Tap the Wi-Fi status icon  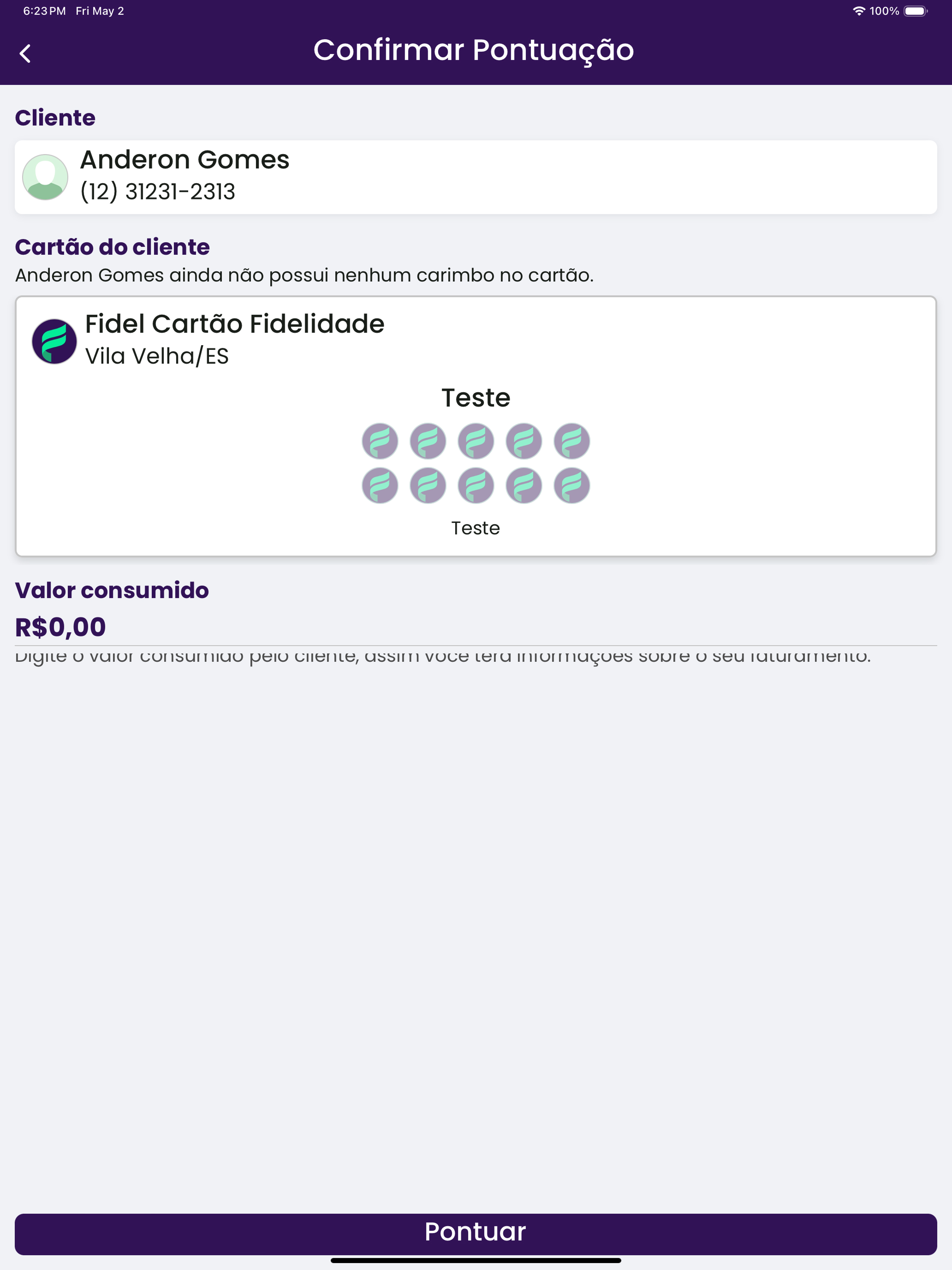[858, 11]
